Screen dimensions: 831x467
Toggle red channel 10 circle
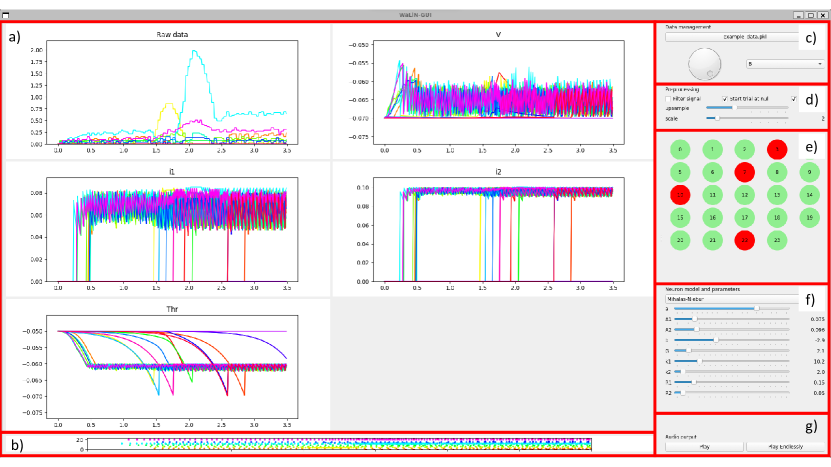pyautogui.click(x=680, y=195)
